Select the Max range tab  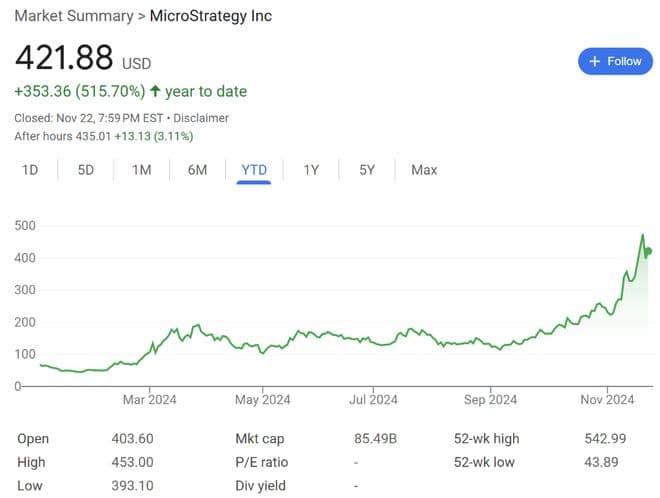(424, 170)
